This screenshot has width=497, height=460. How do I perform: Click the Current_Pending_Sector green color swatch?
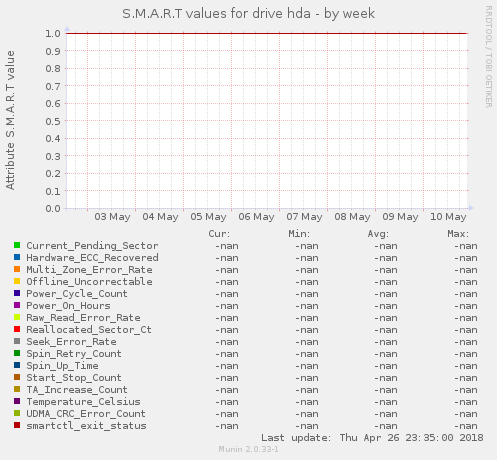pos(17,245)
